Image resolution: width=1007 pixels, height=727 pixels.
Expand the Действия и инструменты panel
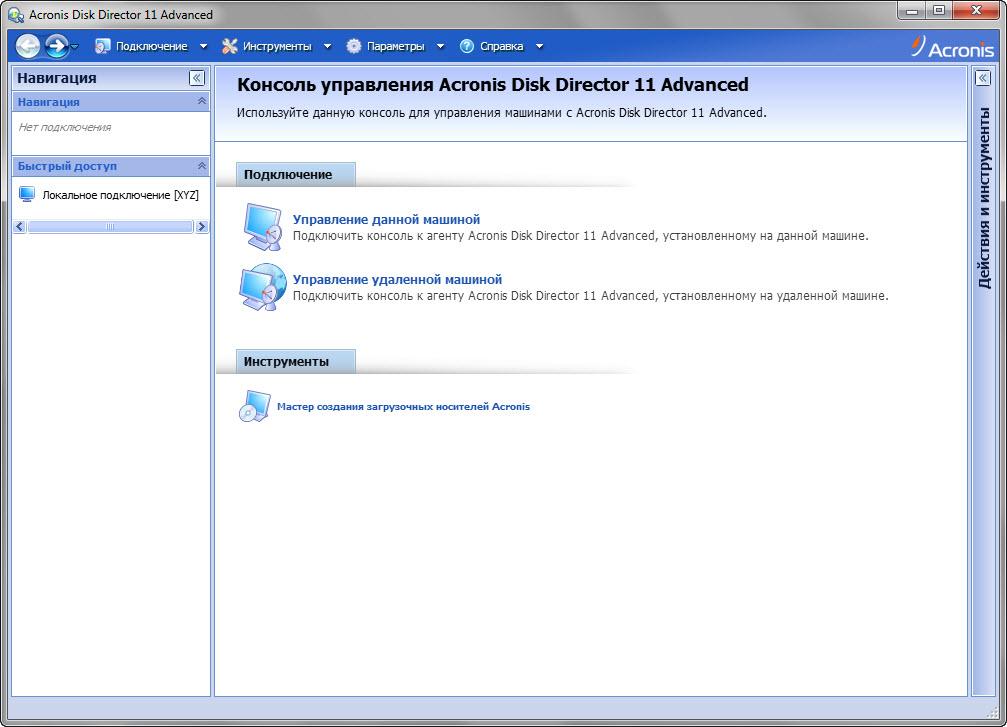point(983,78)
